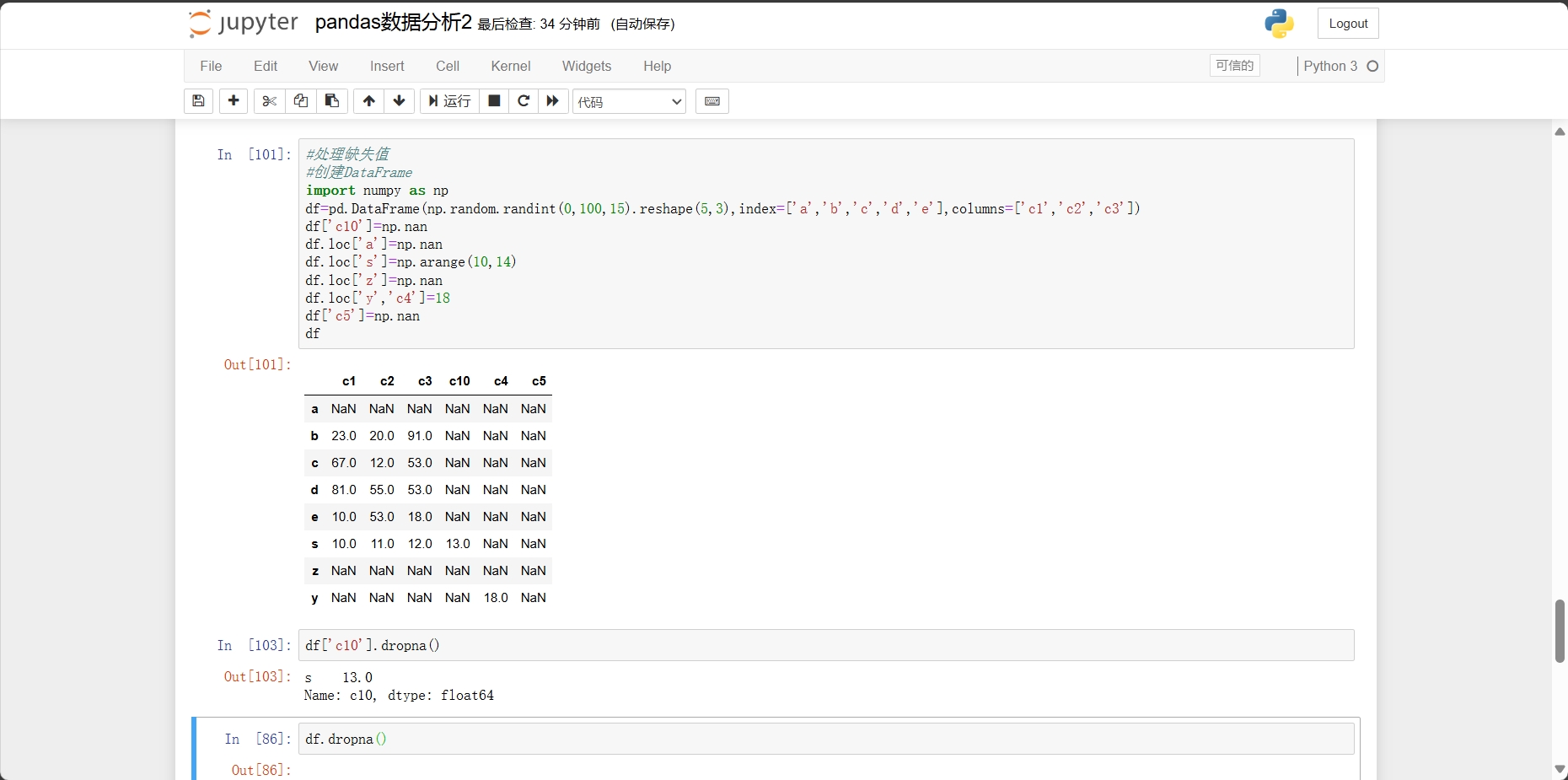Screen dimensions: 1568x780
Task: Click the 'import numpy as np' code line
Action: click(x=377, y=191)
